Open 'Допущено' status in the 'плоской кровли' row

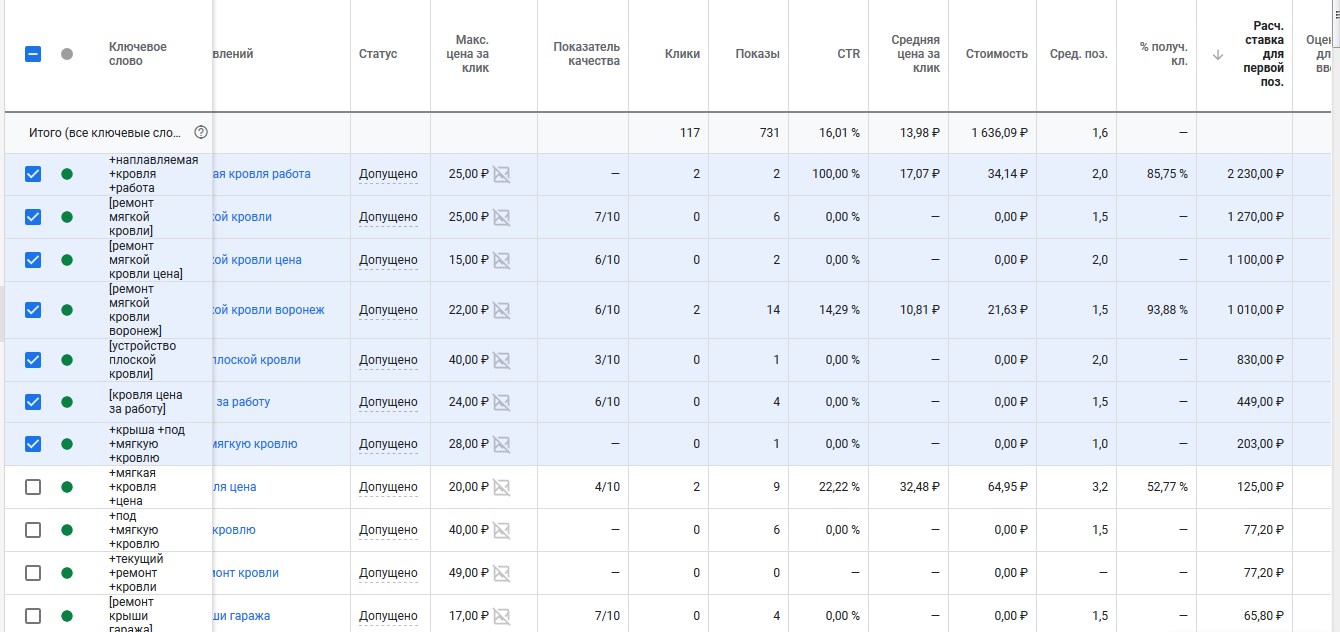click(388, 360)
